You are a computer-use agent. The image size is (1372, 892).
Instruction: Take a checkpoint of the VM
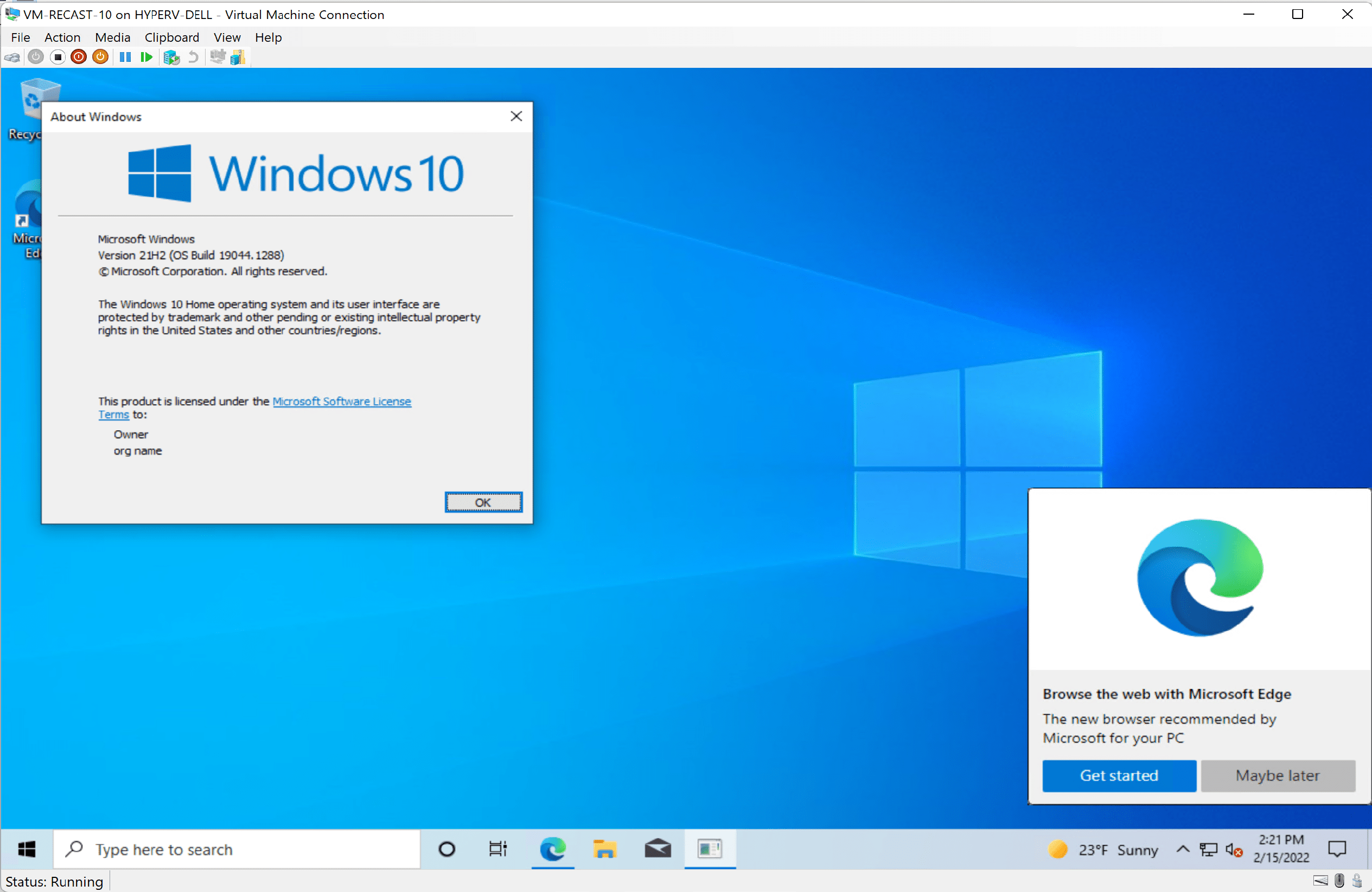(x=171, y=56)
